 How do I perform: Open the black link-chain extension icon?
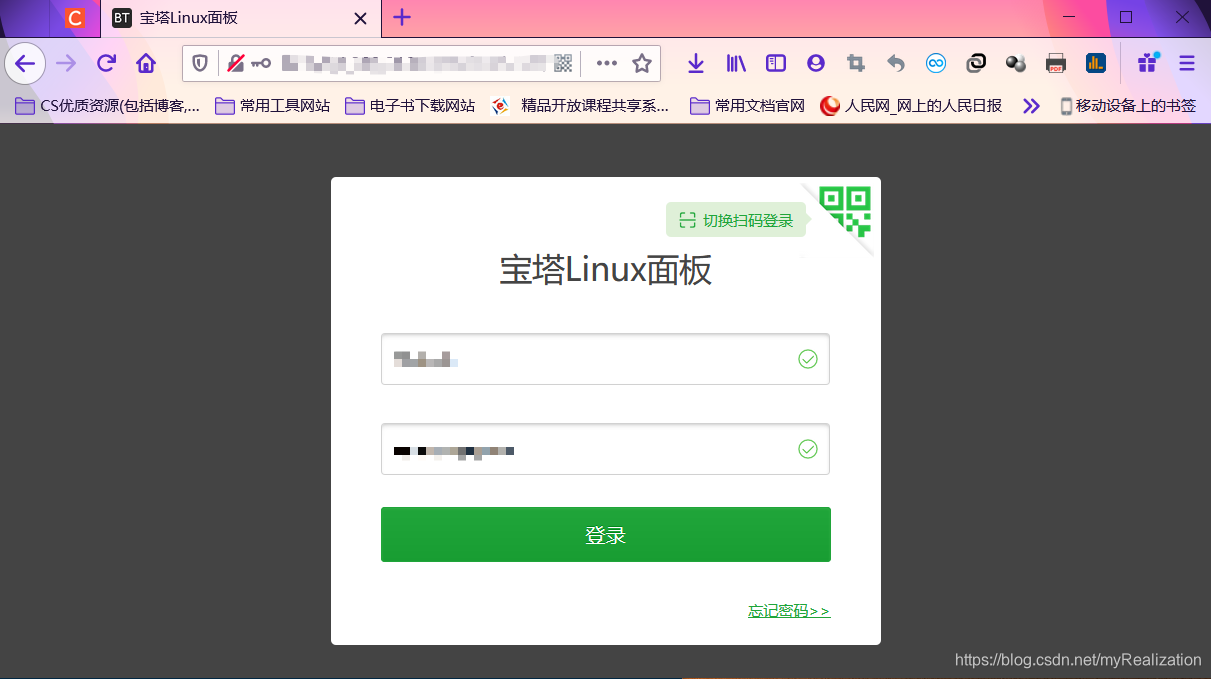(976, 64)
